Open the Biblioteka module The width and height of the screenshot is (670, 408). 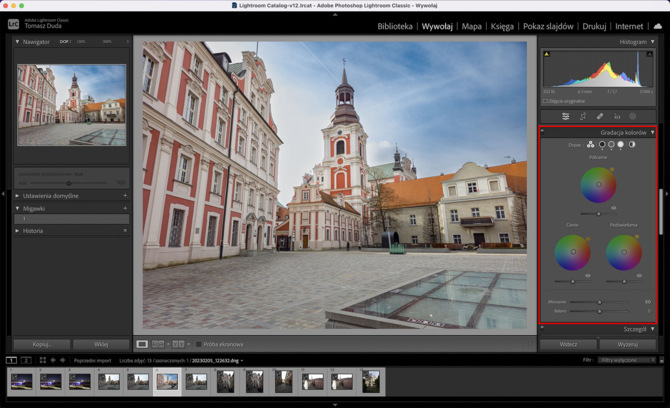[x=395, y=26]
